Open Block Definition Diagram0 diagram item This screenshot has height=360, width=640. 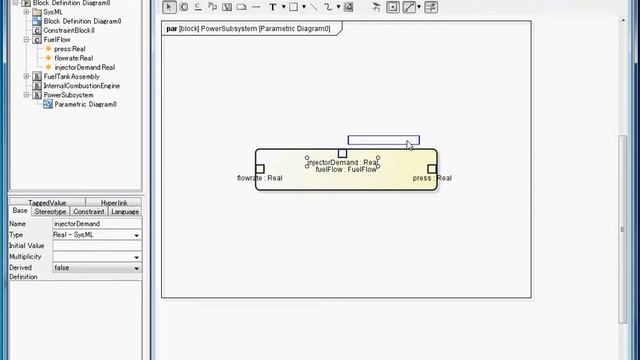pyautogui.click(x=77, y=21)
